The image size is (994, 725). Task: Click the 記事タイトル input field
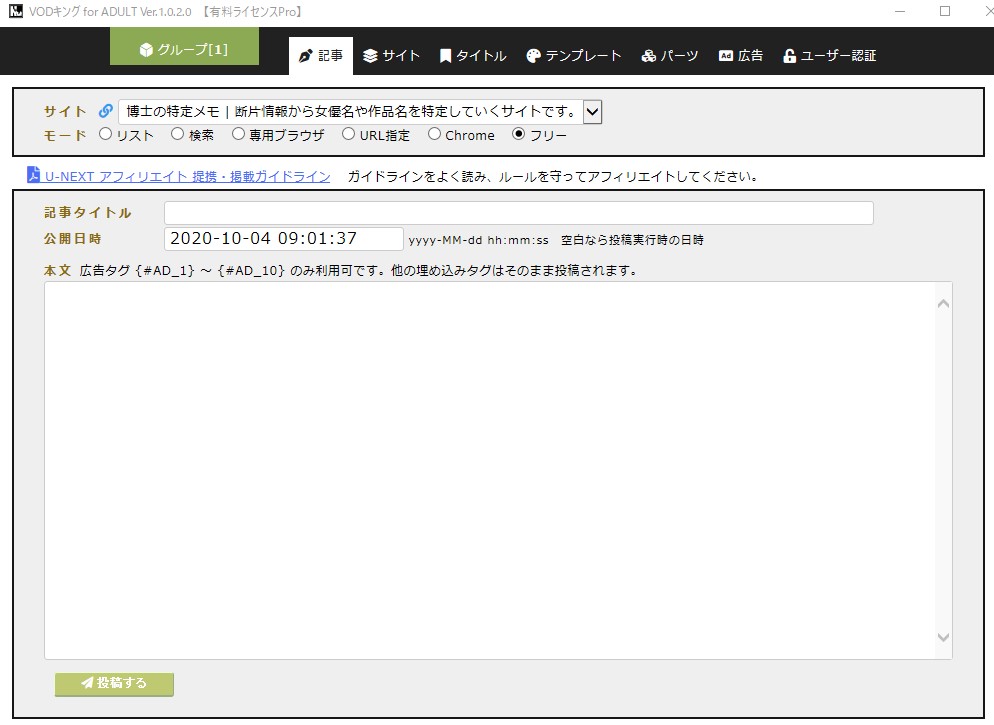click(x=518, y=213)
